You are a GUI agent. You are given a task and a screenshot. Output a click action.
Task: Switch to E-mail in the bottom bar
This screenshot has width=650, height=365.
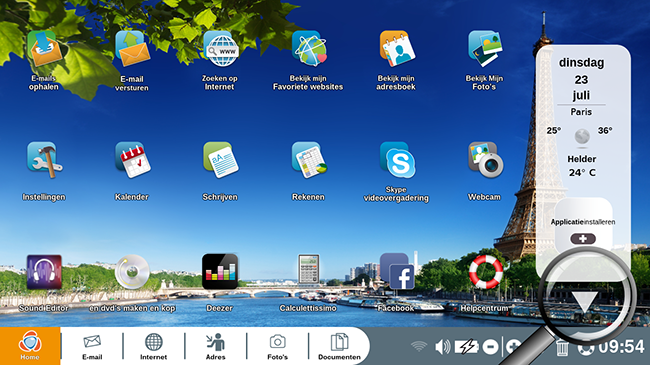pos(92,347)
